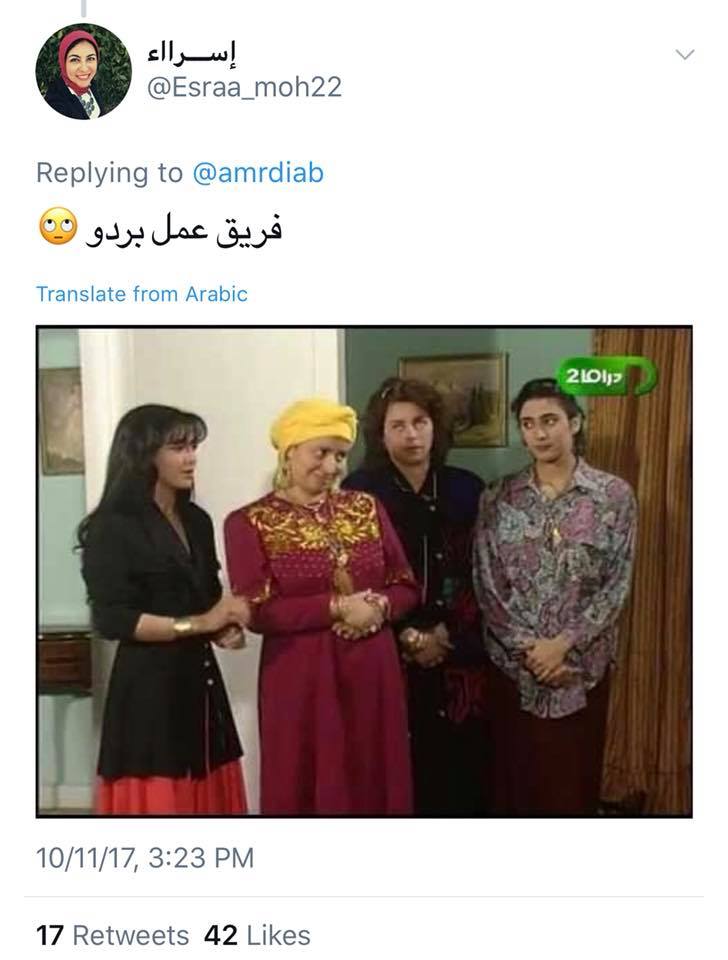Screen dimensions: 728x960
Task: Click Translate from Arabic
Action: (x=141, y=294)
